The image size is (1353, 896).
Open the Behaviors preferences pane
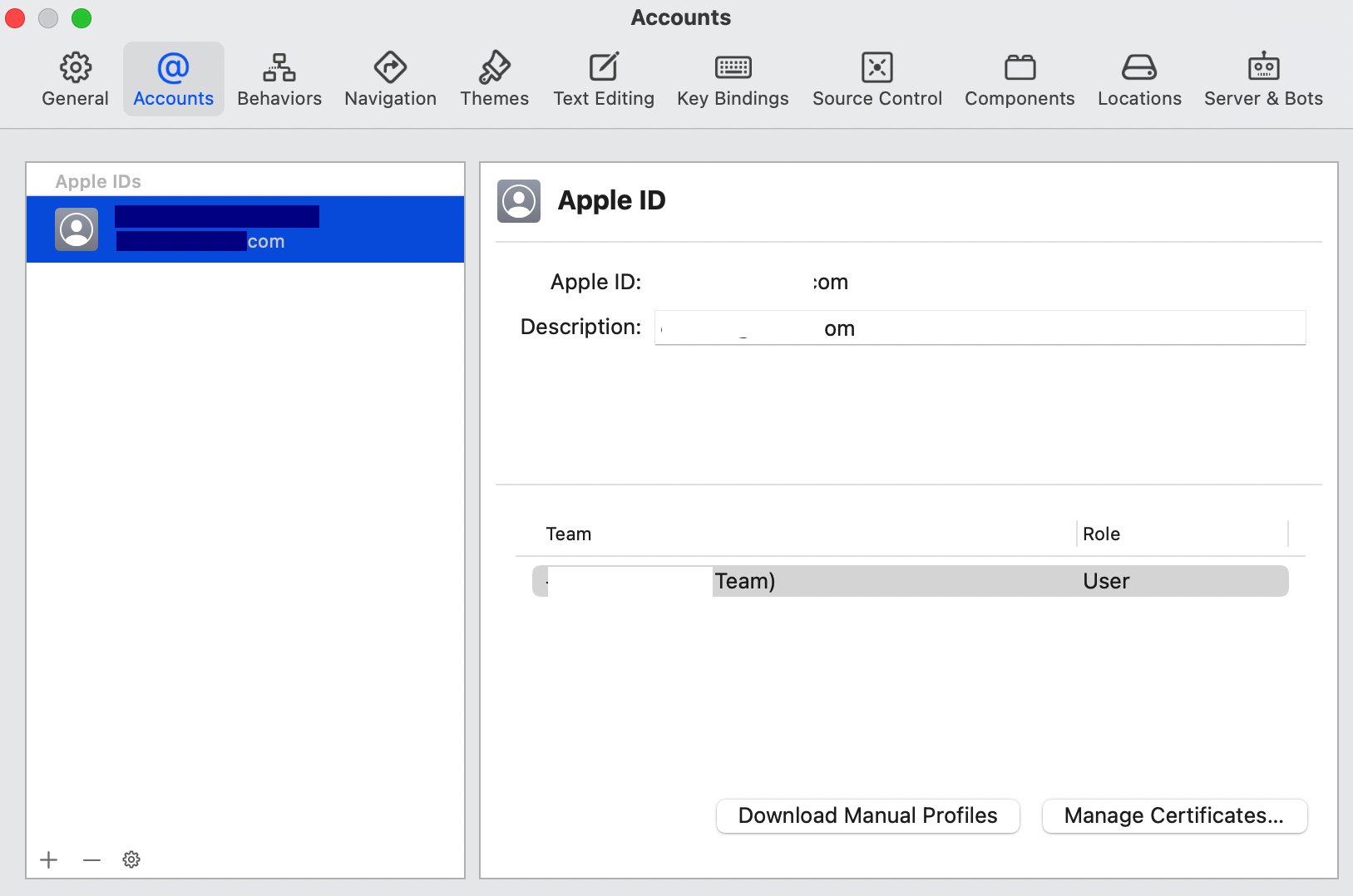coord(279,79)
